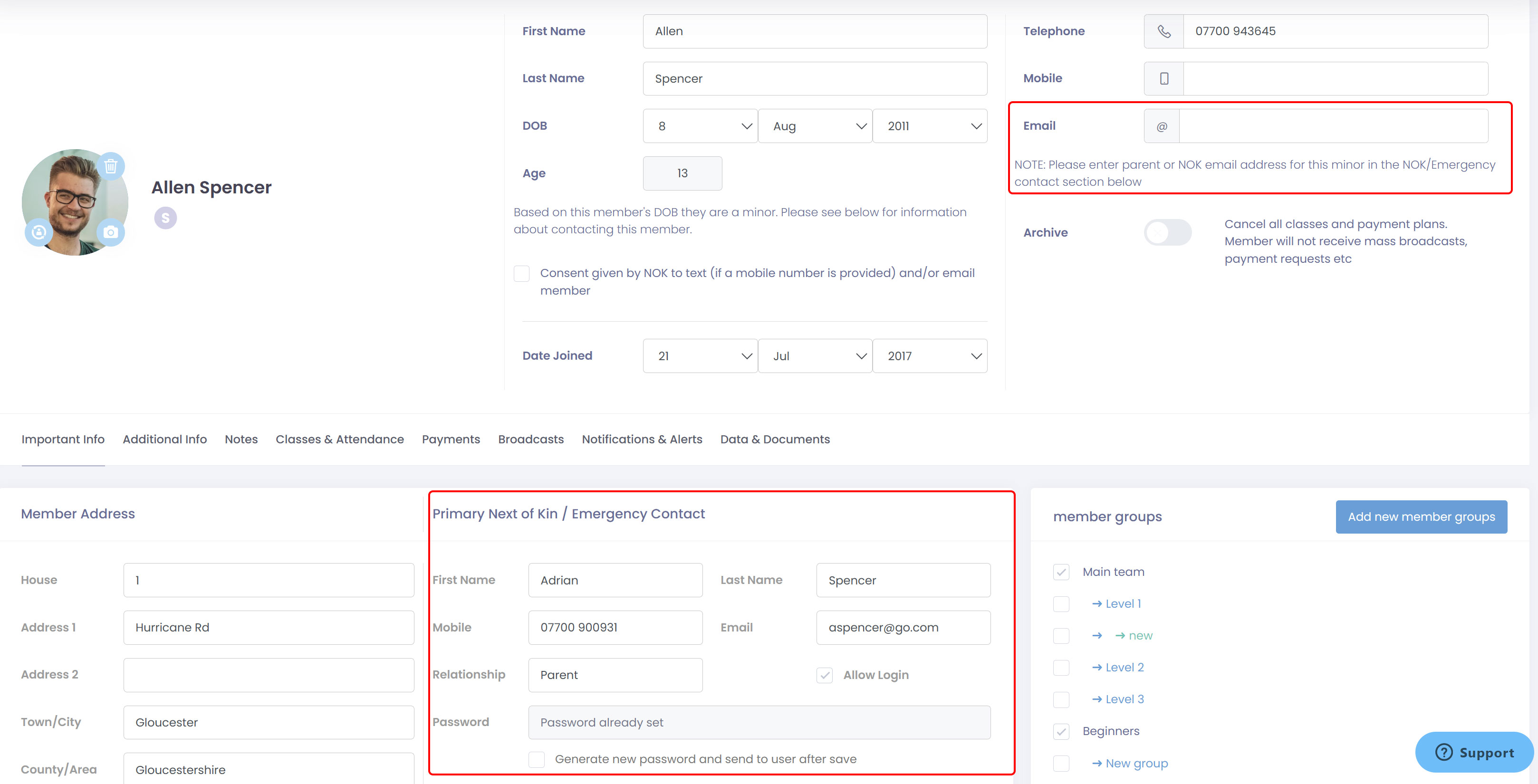
Task: Click the NOK Email input field
Action: click(903, 627)
